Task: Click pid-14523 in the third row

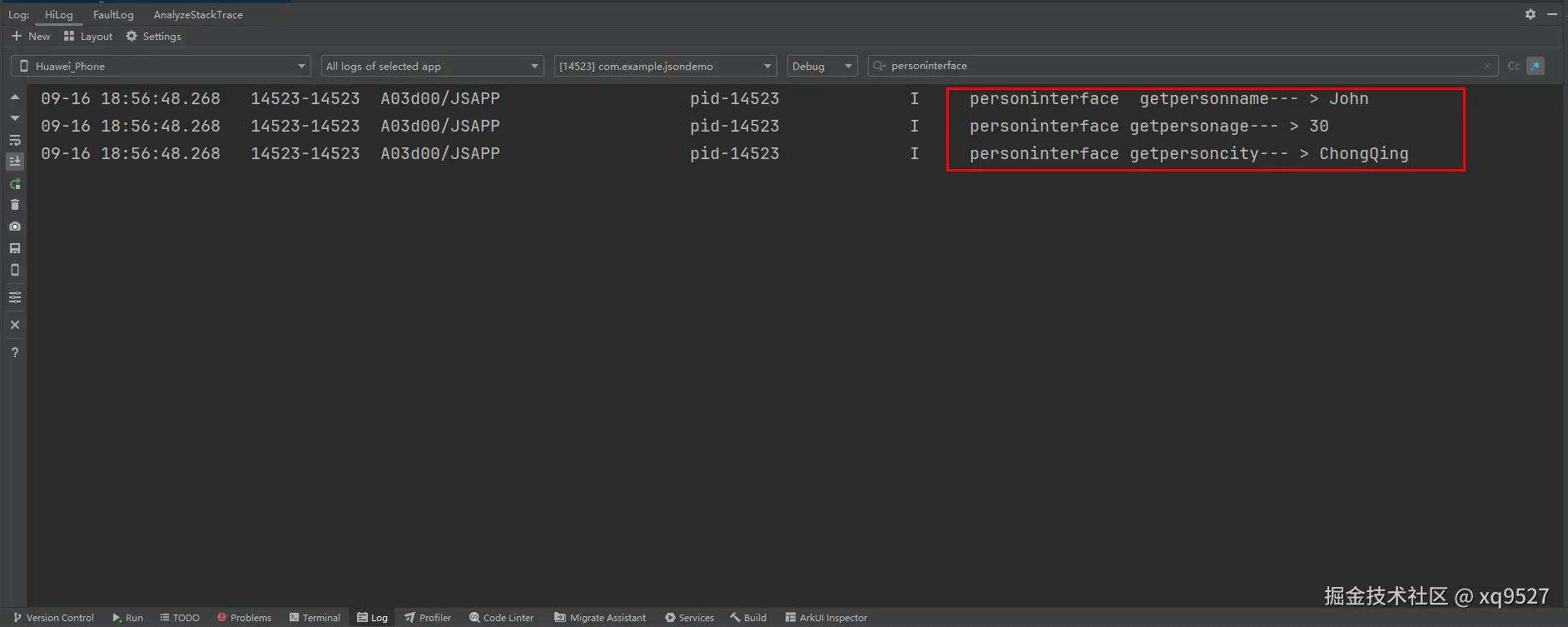Action: [x=734, y=153]
